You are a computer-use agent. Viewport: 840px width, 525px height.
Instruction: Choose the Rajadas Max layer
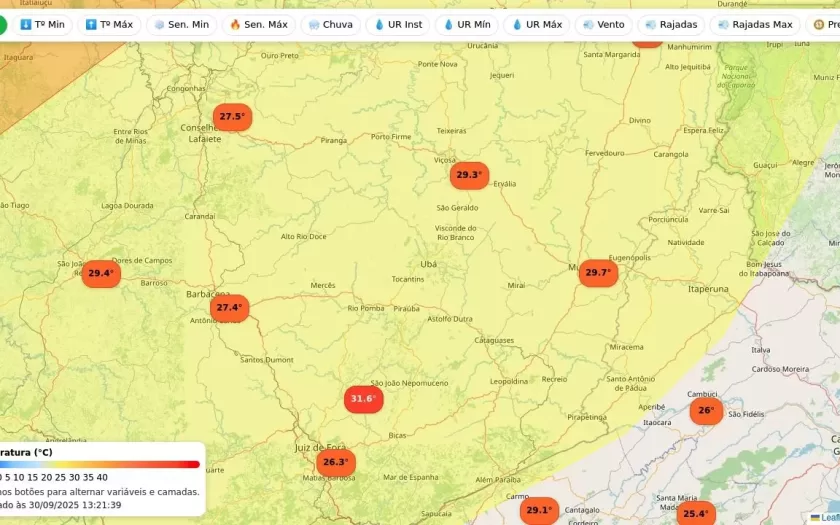755,24
